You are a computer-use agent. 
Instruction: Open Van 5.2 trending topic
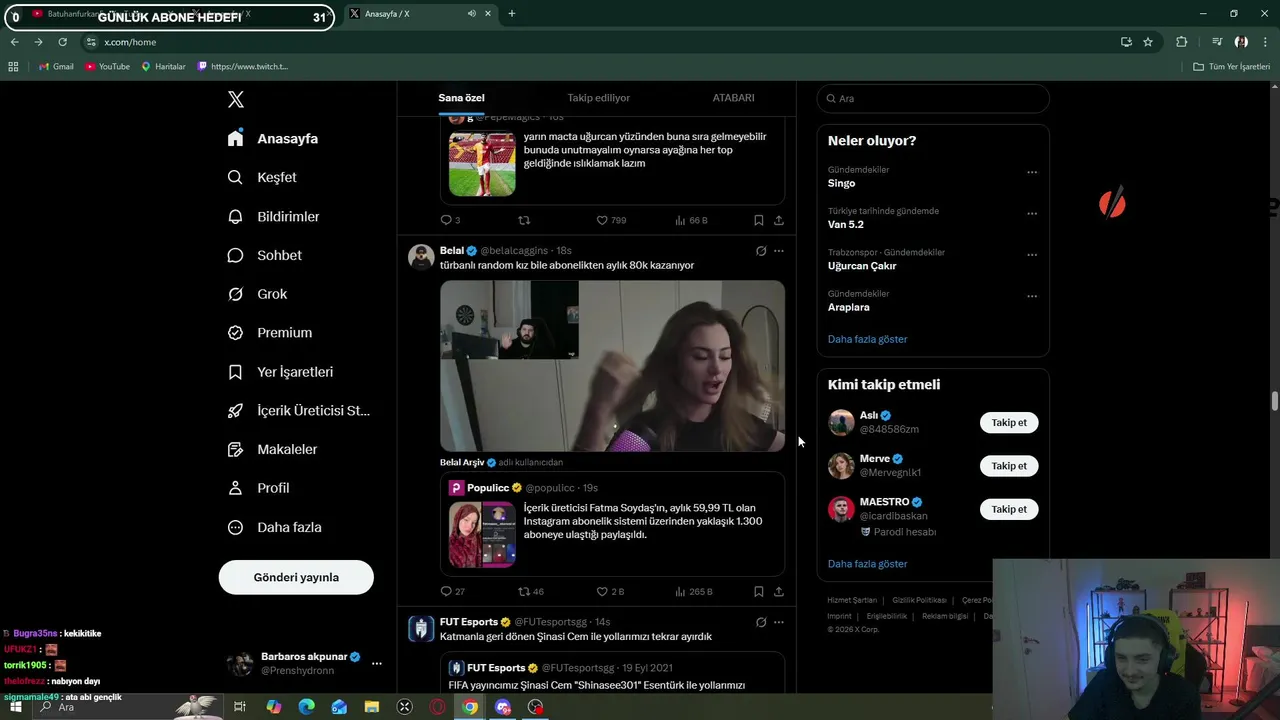845,224
